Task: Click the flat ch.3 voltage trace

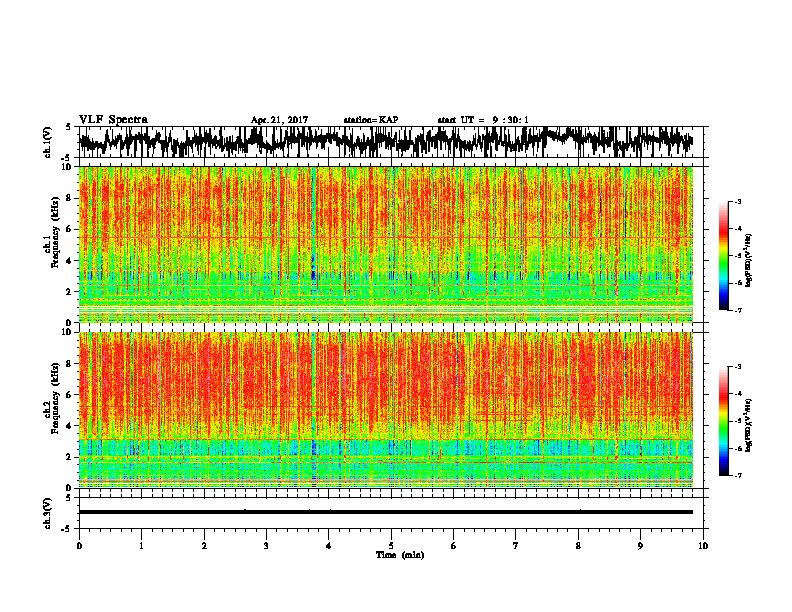Action: coord(386,512)
